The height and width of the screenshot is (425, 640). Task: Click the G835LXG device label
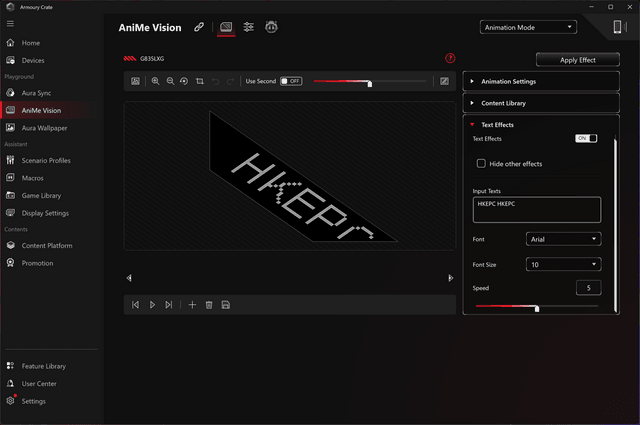pos(152,59)
